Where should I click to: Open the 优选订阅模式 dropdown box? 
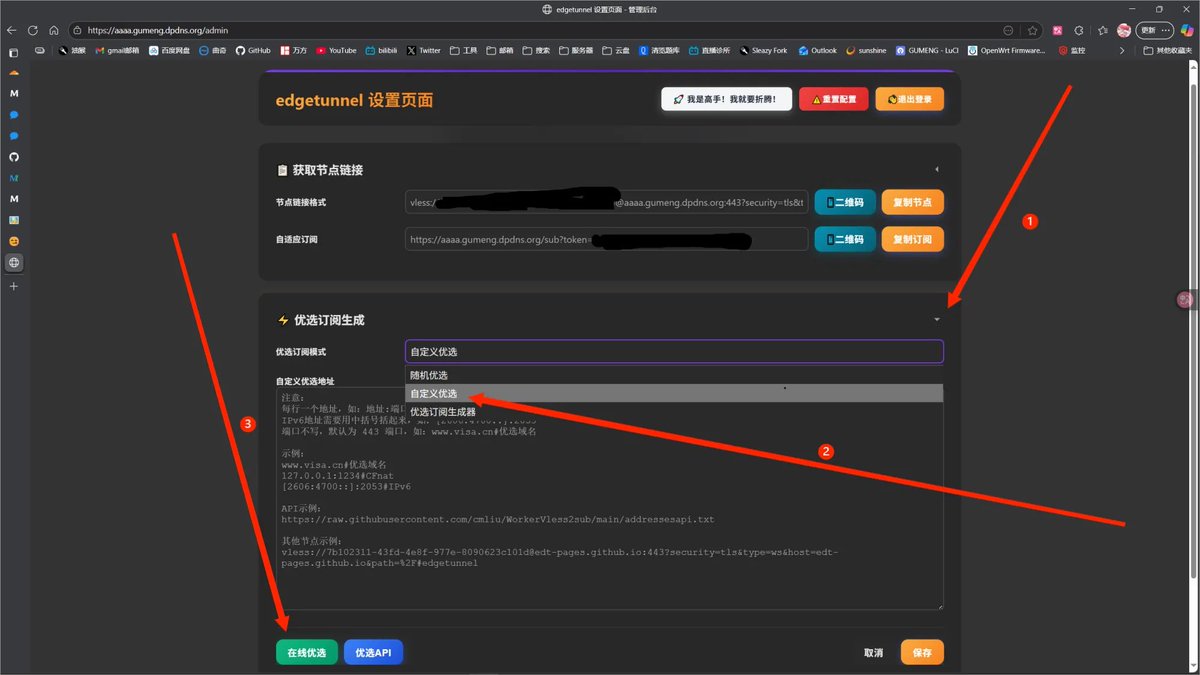(674, 352)
